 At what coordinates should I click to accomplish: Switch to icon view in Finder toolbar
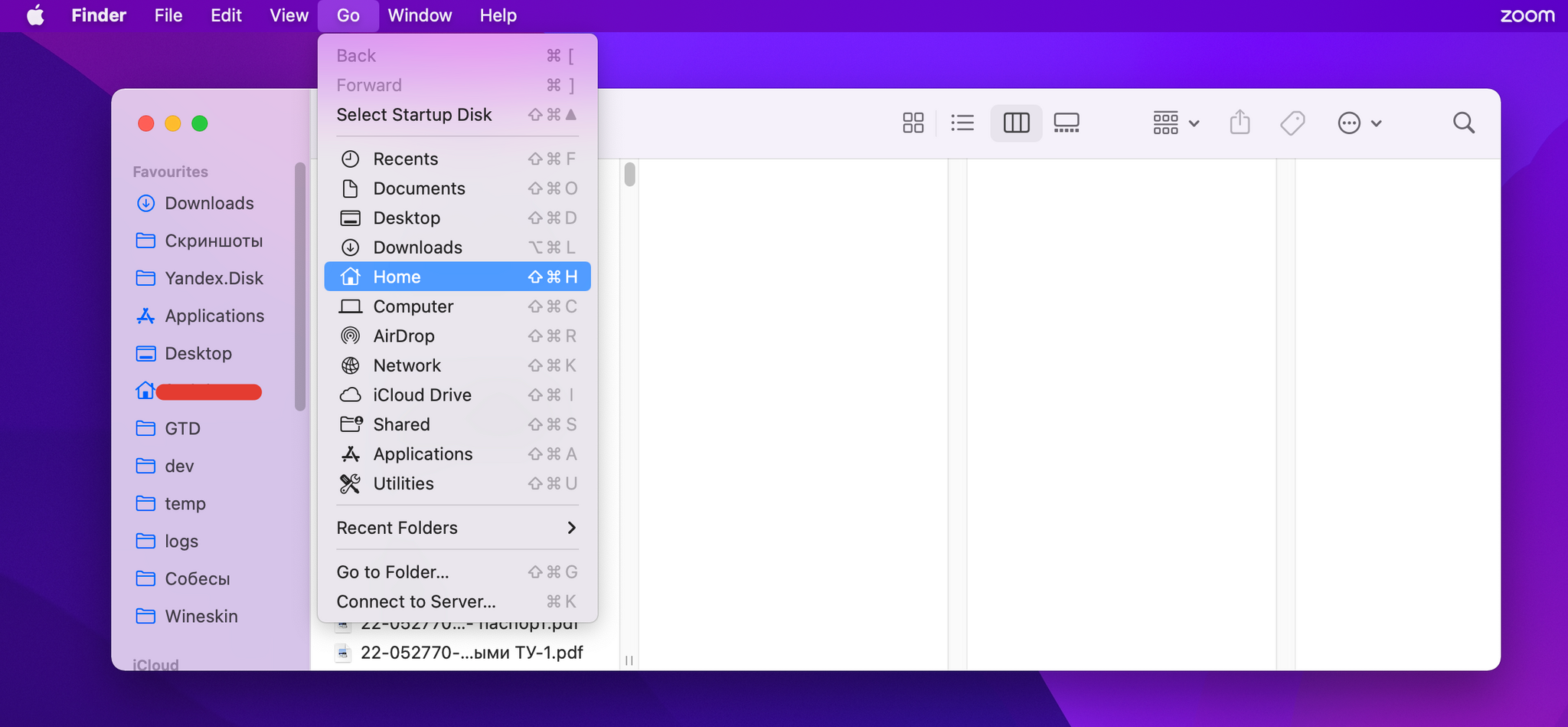click(913, 123)
